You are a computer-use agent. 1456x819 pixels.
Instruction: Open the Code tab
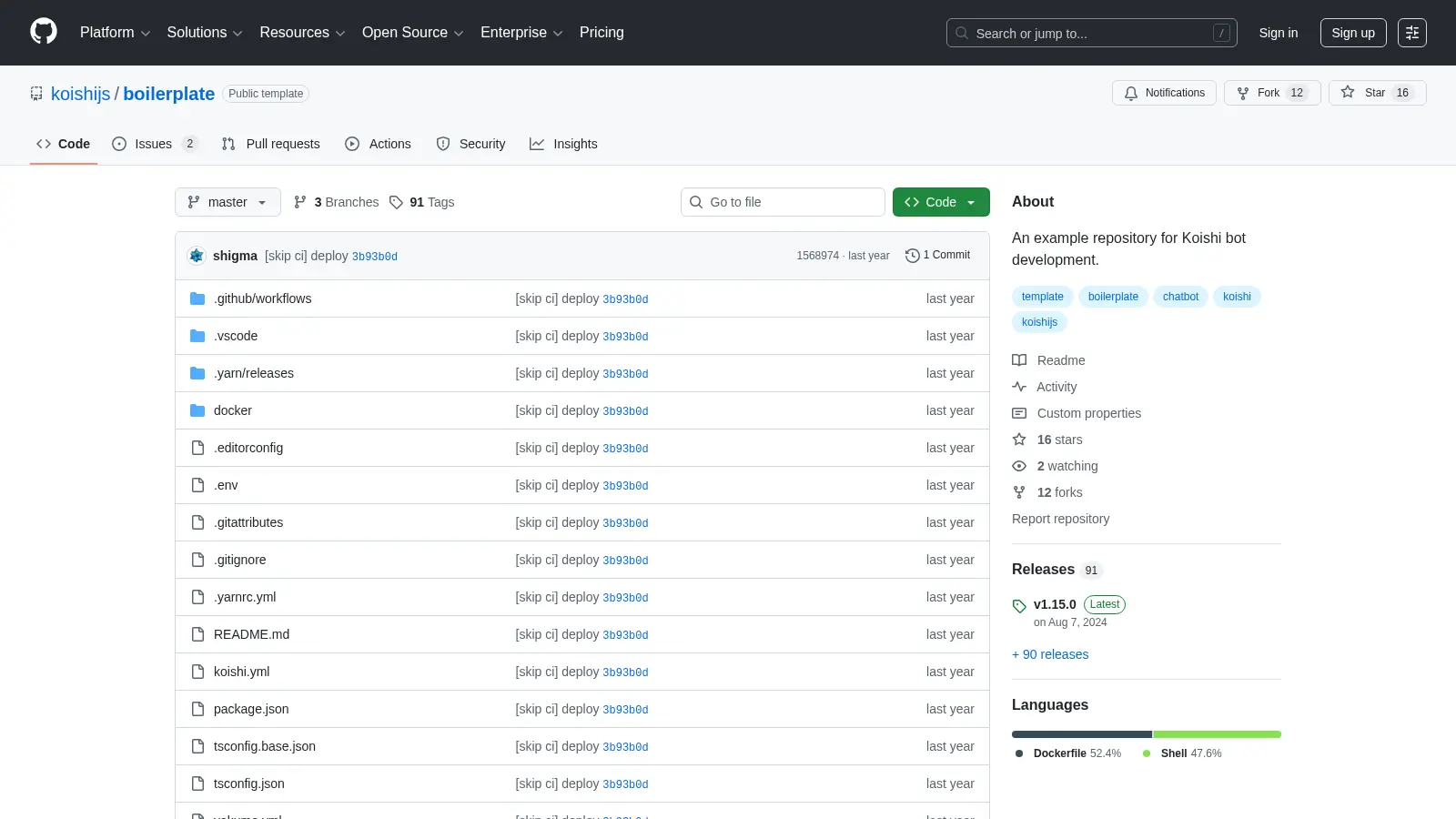point(64,144)
